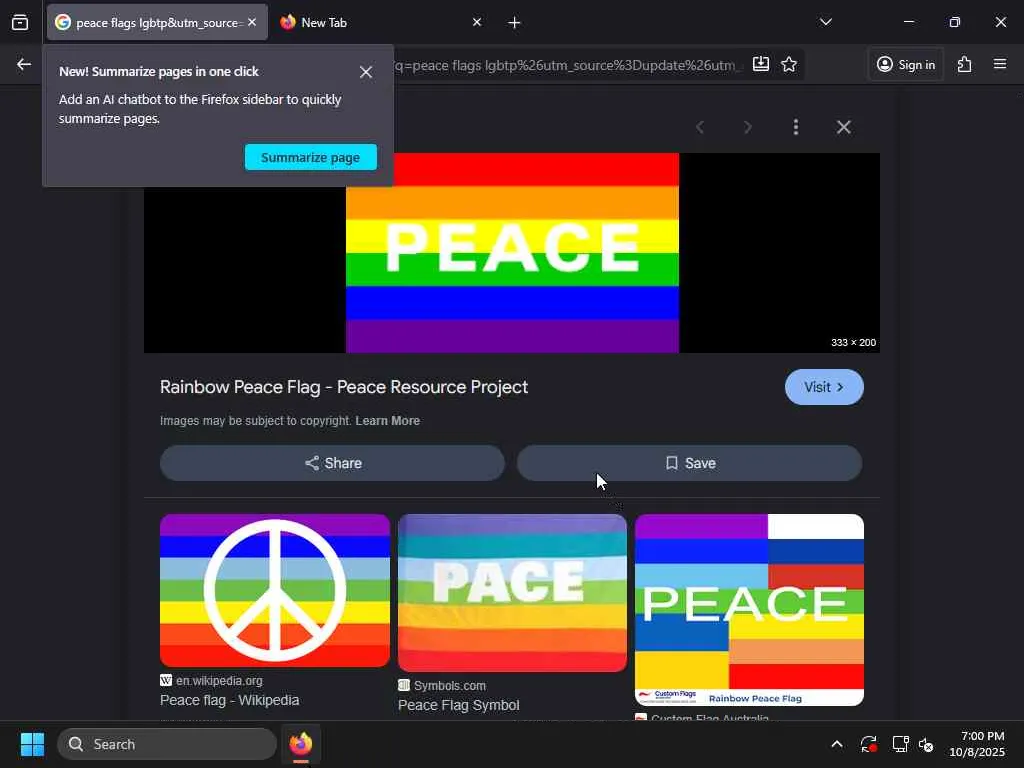Show next image with right chevron
1024x768 pixels.
(748, 127)
